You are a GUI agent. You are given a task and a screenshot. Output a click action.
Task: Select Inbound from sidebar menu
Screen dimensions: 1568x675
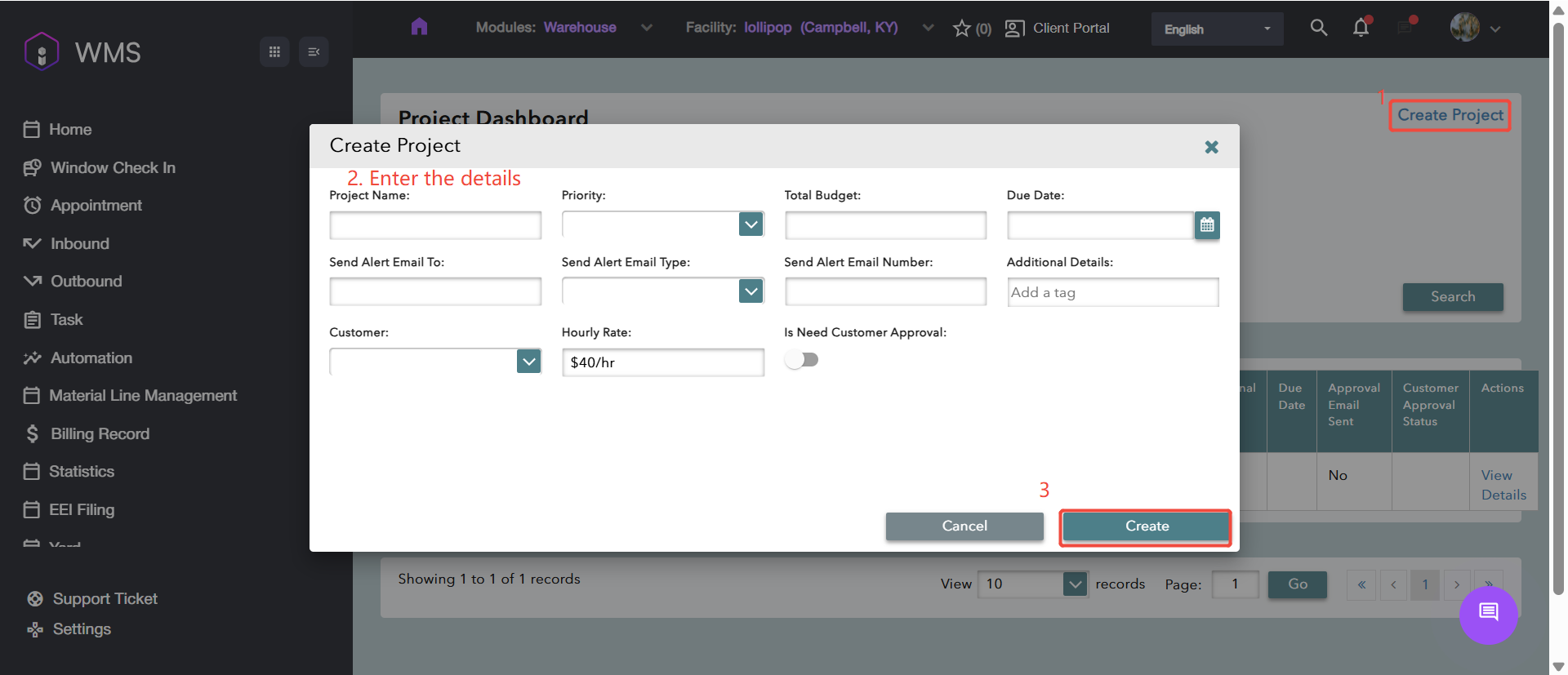(79, 243)
